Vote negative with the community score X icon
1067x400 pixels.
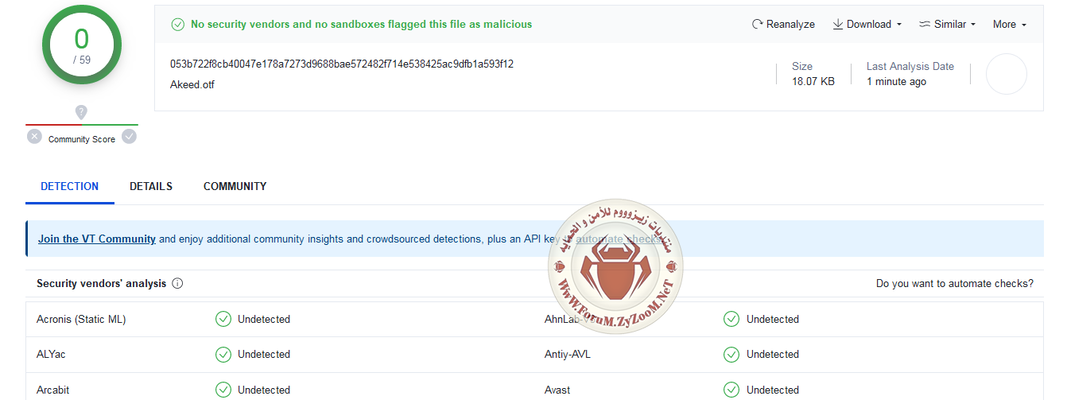point(35,137)
